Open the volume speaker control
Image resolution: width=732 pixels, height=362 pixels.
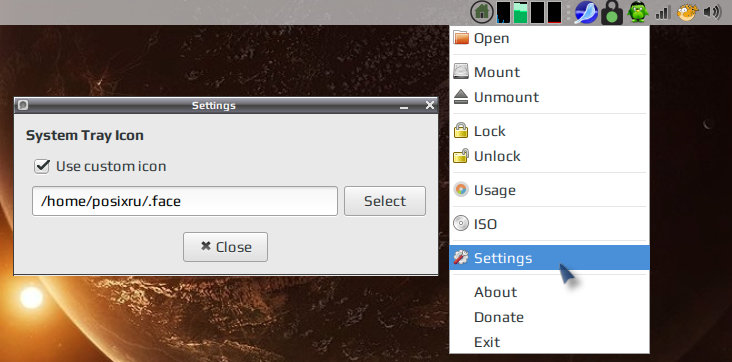coord(712,13)
